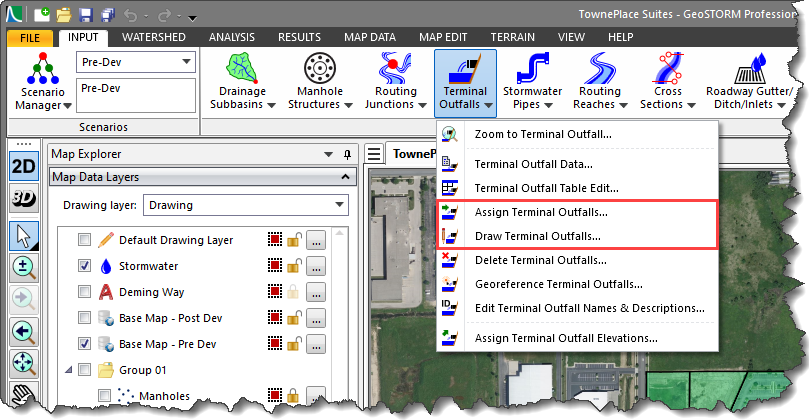809x420 pixels.
Task: Choose Zoom to Terminal Outfall menu item
Action: [x=577, y=134]
